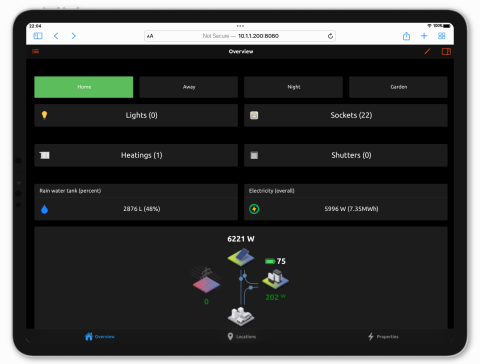Click the orange edit pencil icon
The image size is (480, 364).
tap(427, 51)
